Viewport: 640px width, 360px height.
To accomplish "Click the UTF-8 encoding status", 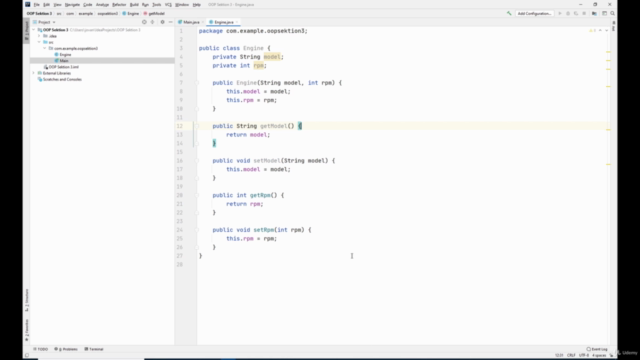I will 584,355.
